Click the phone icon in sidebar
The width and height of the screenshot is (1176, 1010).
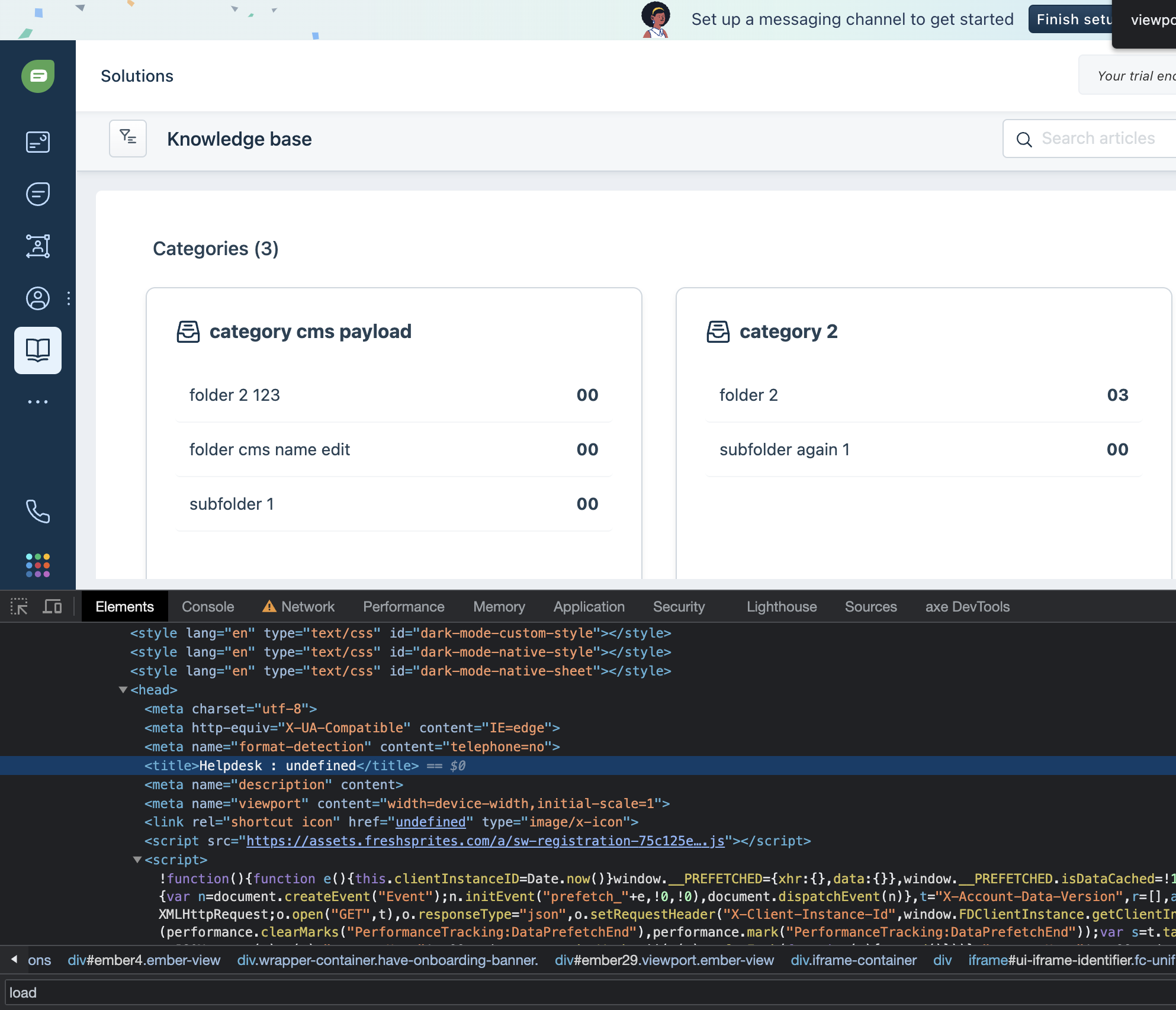pyautogui.click(x=38, y=512)
